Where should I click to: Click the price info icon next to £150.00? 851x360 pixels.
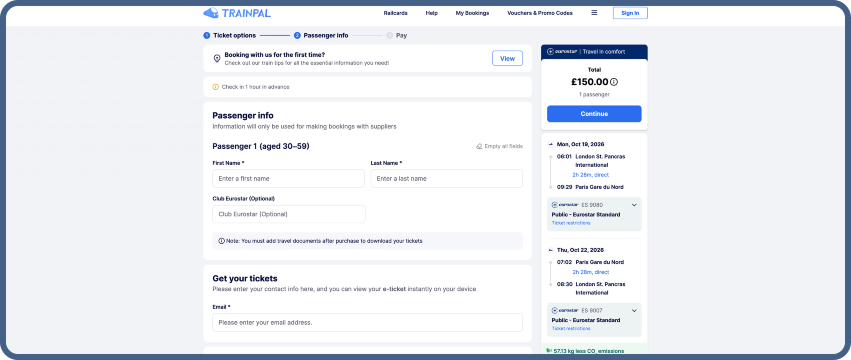click(x=614, y=83)
